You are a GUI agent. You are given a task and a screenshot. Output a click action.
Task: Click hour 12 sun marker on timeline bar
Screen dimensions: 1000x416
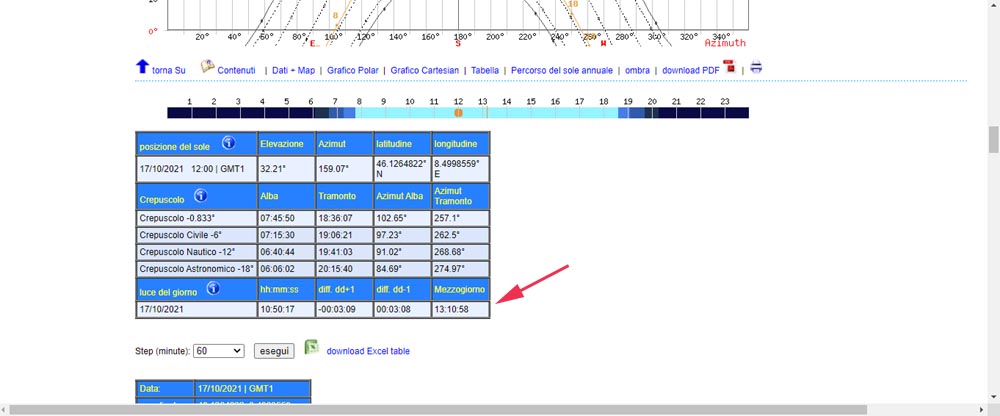pyautogui.click(x=458, y=113)
